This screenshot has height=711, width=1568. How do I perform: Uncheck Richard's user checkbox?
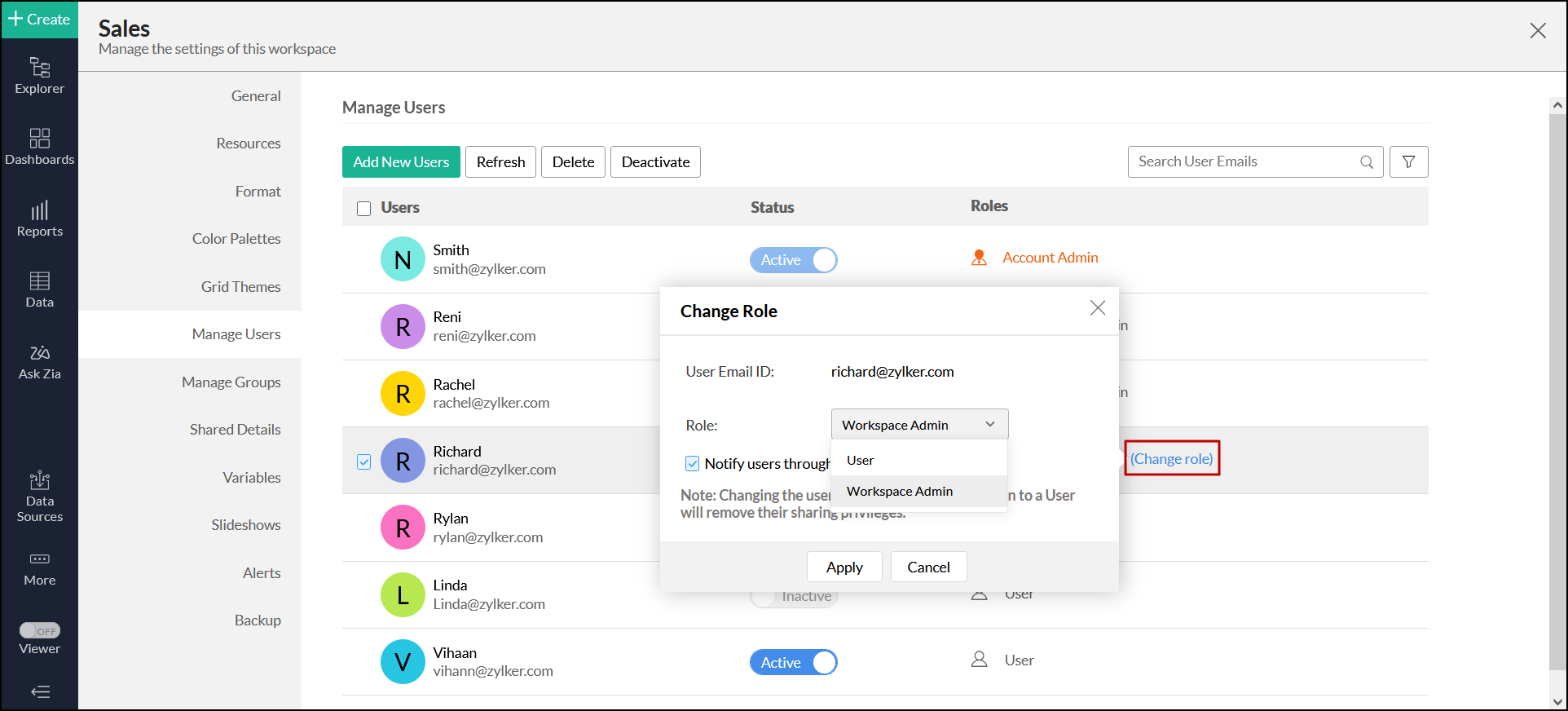[x=364, y=461]
